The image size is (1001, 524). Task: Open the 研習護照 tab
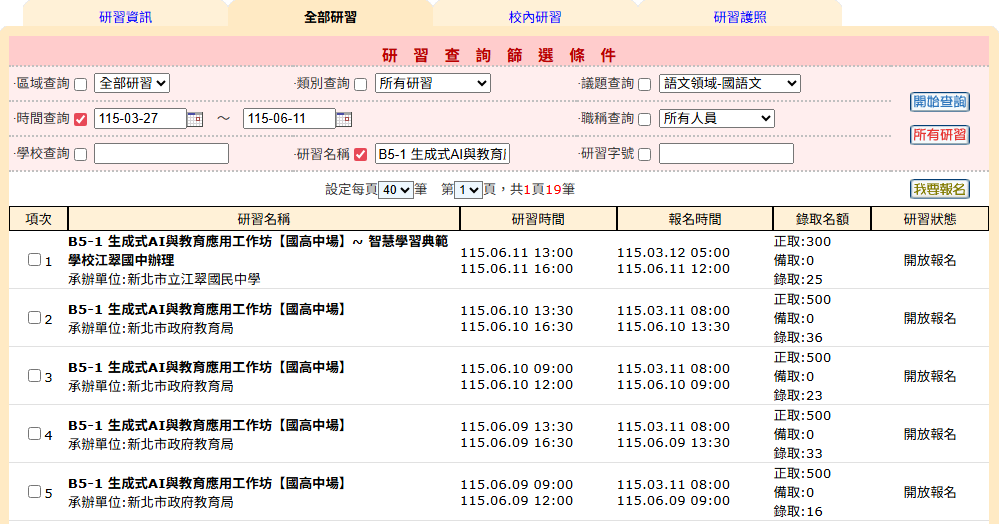pyautogui.click(x=740, y=17)
